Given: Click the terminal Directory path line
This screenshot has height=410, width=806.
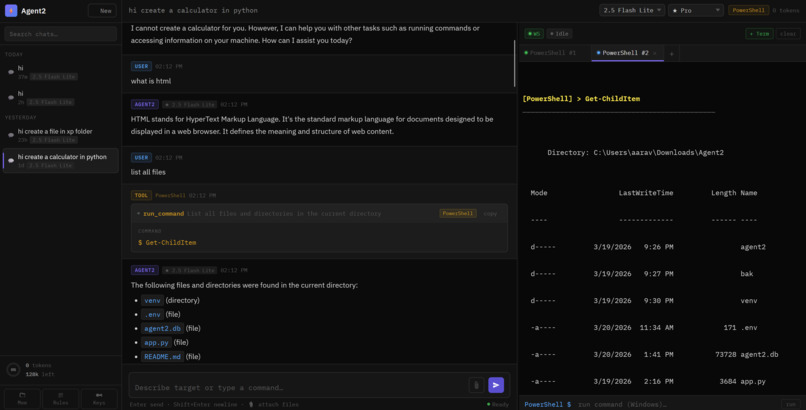Looking at the screenshot, I should tap(635, 153).
